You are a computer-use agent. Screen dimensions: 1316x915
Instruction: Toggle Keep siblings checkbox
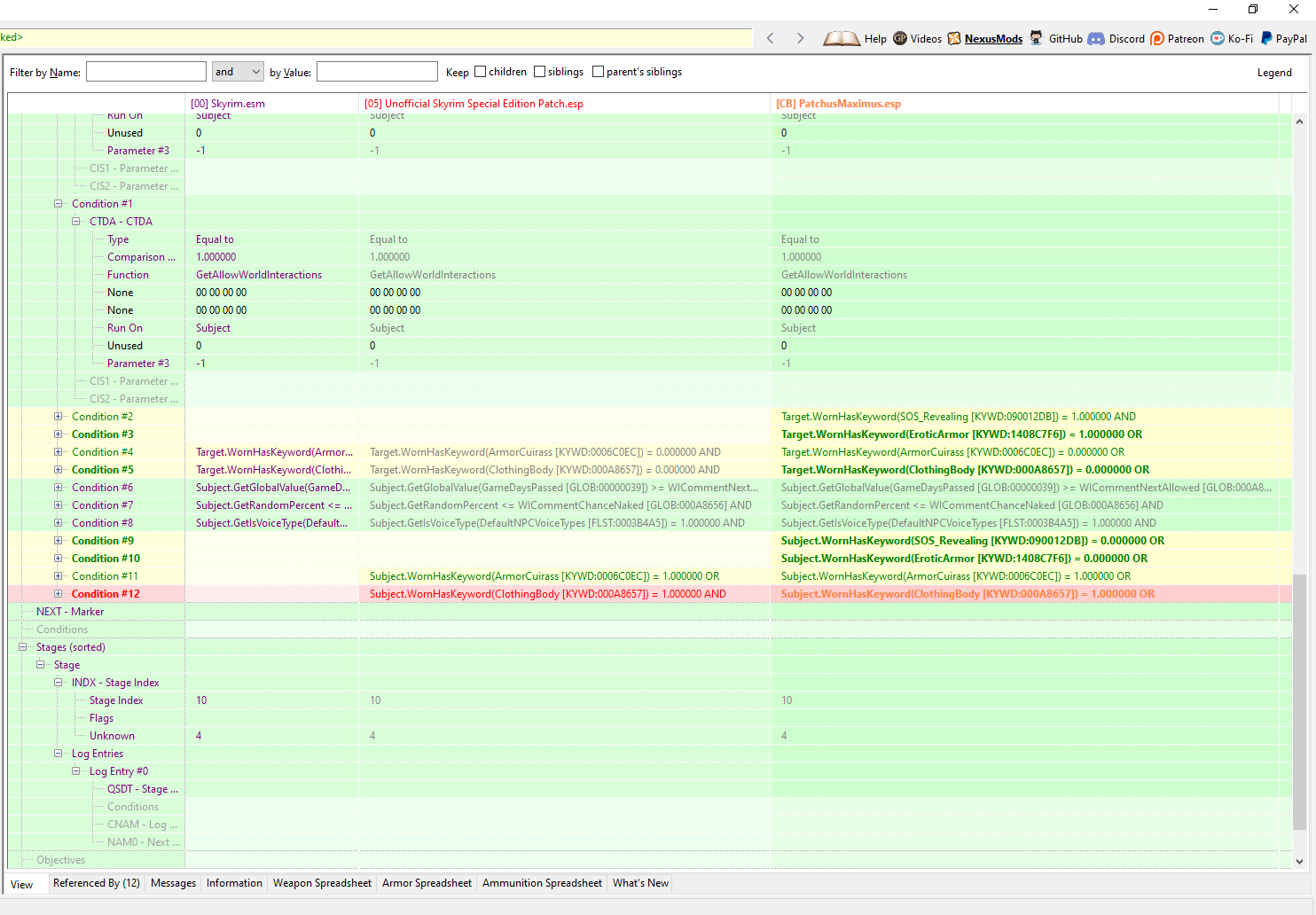539,72
